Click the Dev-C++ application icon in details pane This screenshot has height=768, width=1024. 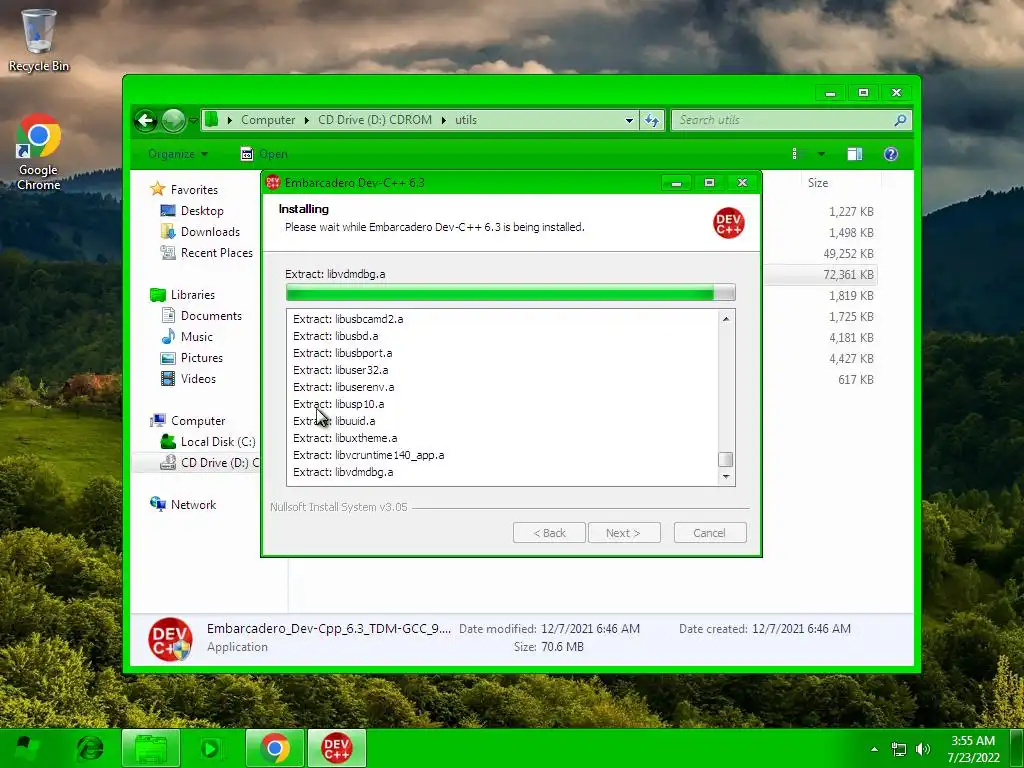tap(170, 639)
